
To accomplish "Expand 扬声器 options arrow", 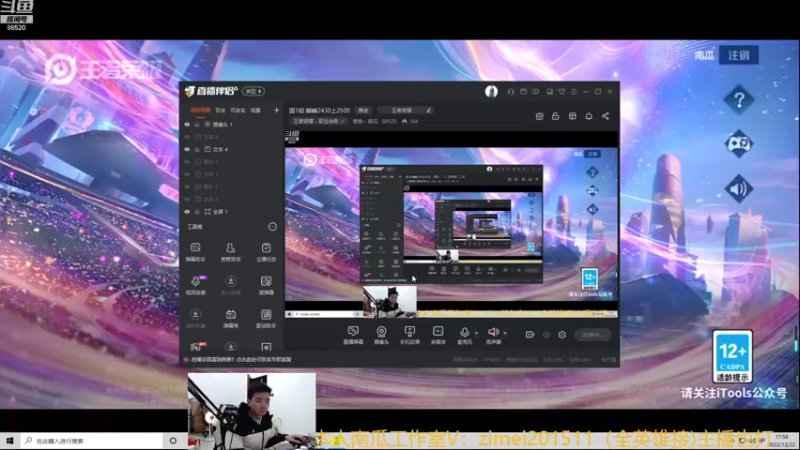I will pos(505,333).
